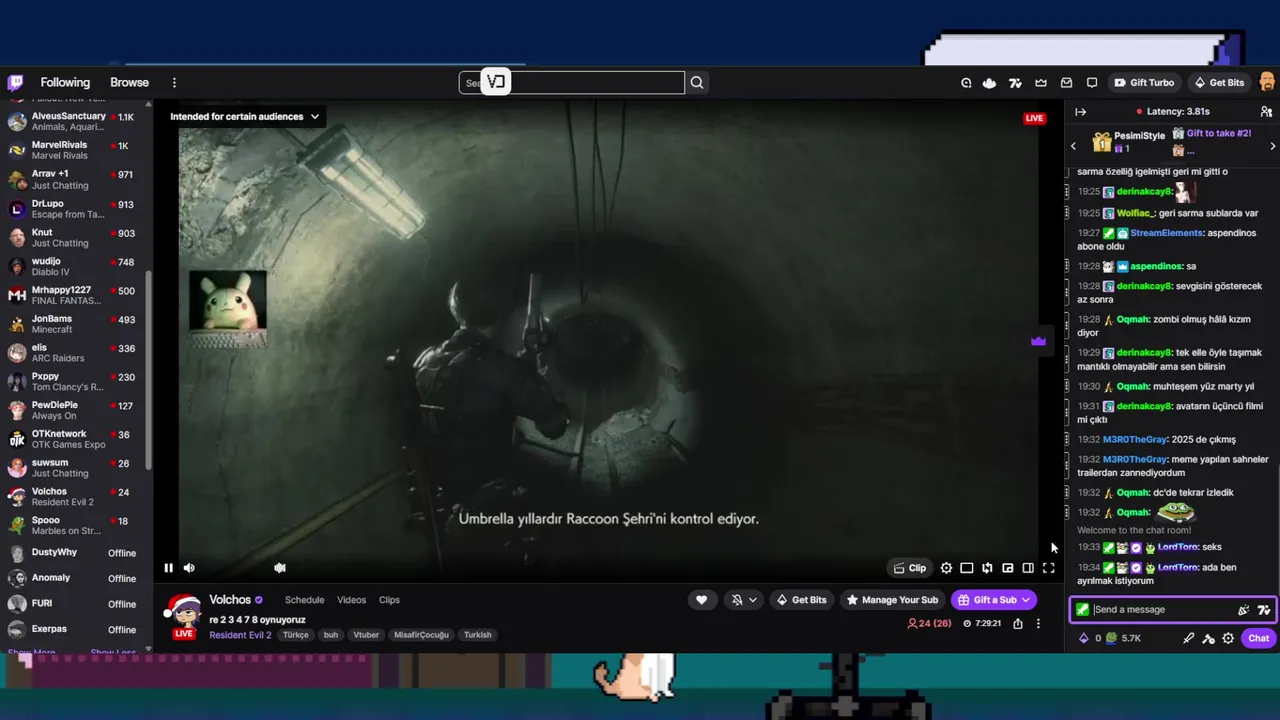The image size is (1280, 720).
Task: Click the Bits balance icon below chat
Action: [x=1083, y=638]
